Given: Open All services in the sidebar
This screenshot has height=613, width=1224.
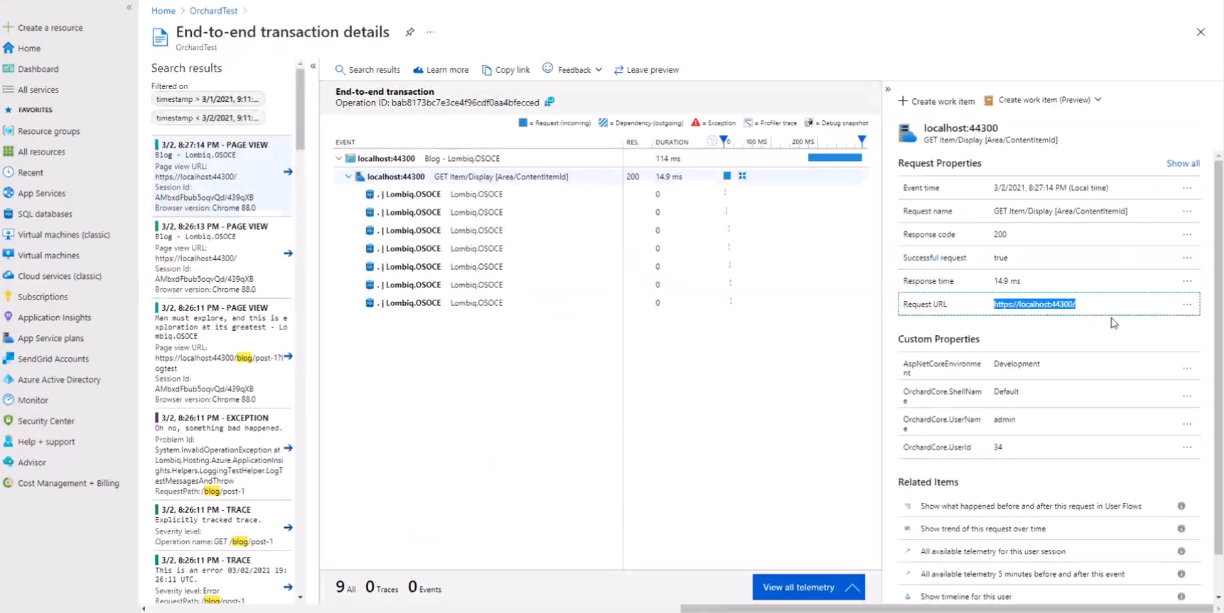Looking at the screenshot, I should pyautogui.click(x=38, y=90).
